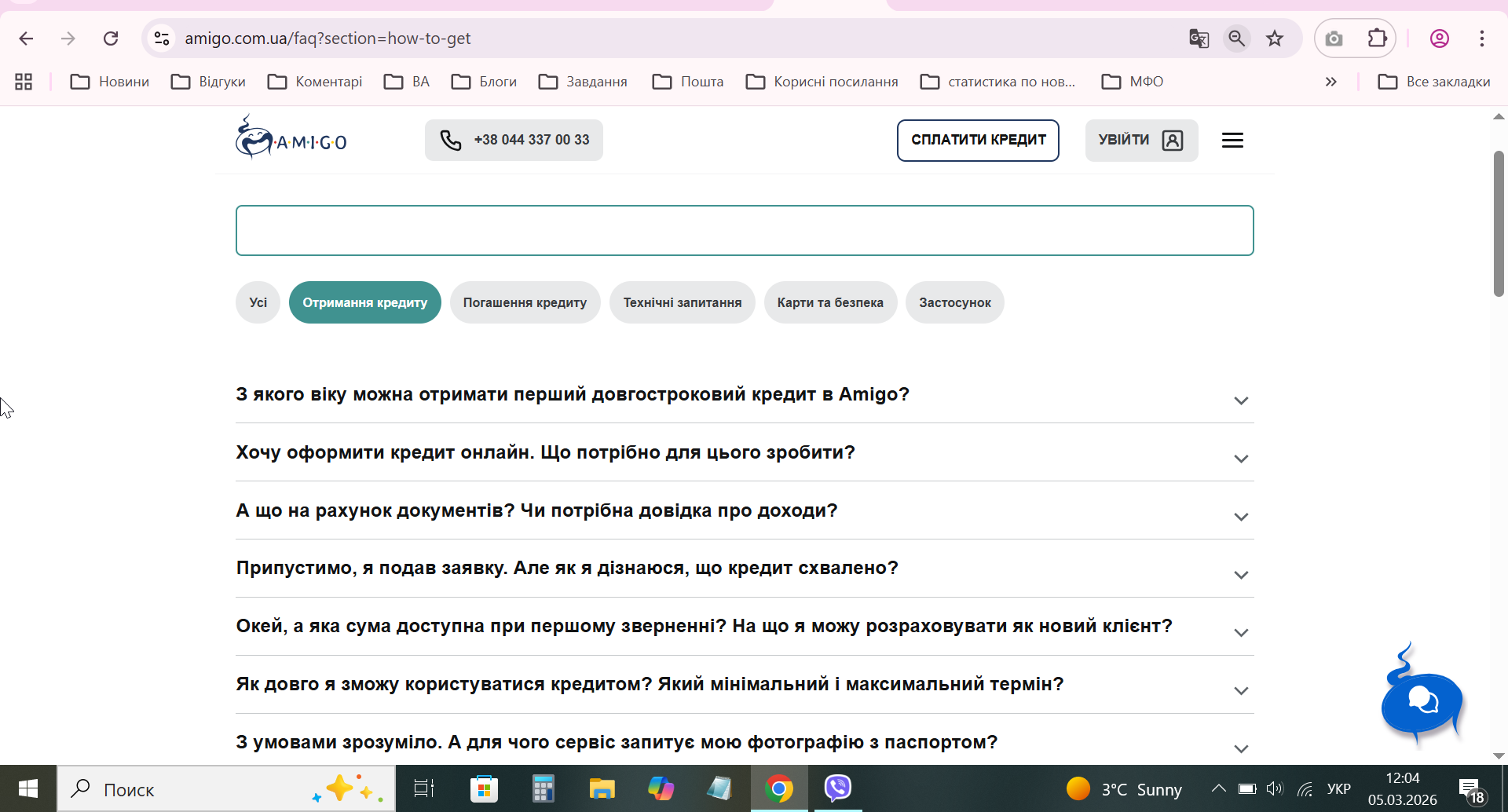
Task: Open the Пошта bookmarks folder
Action: coord(688,82)
